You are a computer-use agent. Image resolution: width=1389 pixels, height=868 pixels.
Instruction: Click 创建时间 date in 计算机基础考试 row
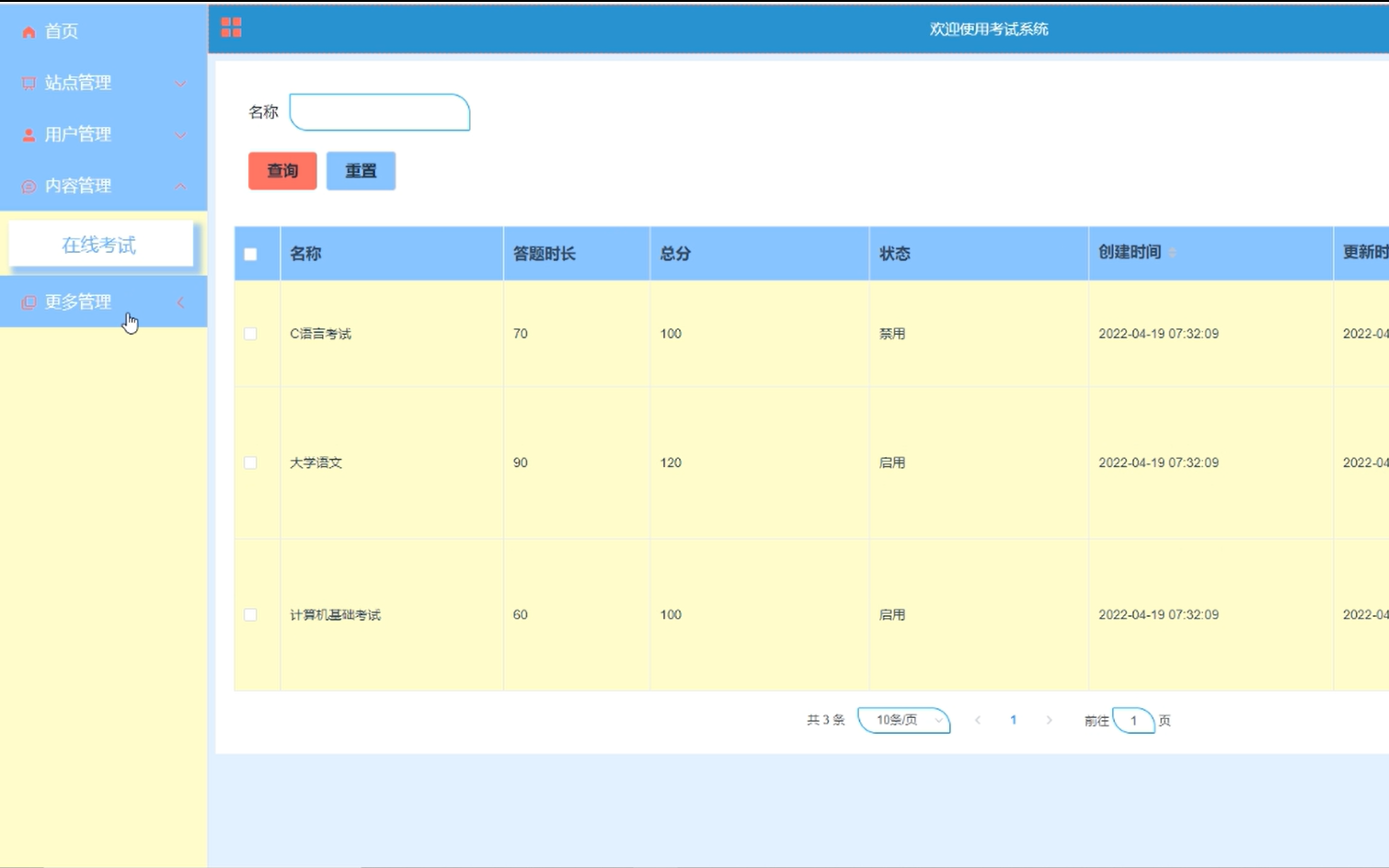click(1158, 614)
